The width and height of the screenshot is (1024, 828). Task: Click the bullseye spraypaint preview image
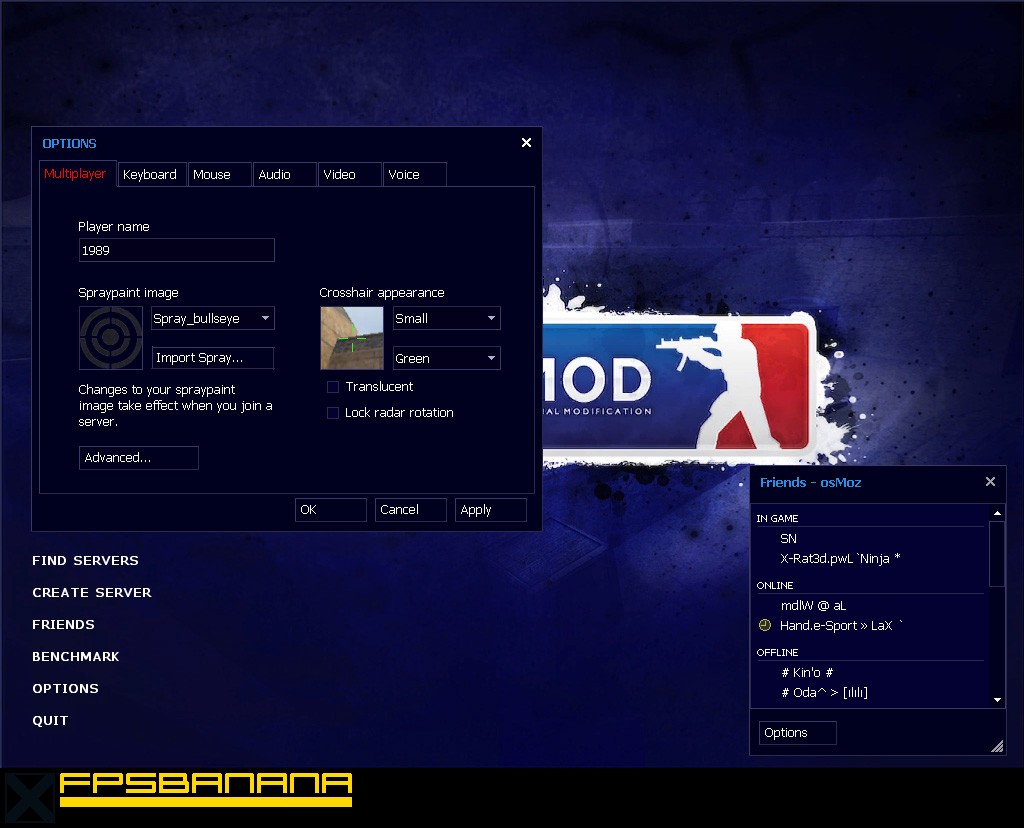[110, 338]
